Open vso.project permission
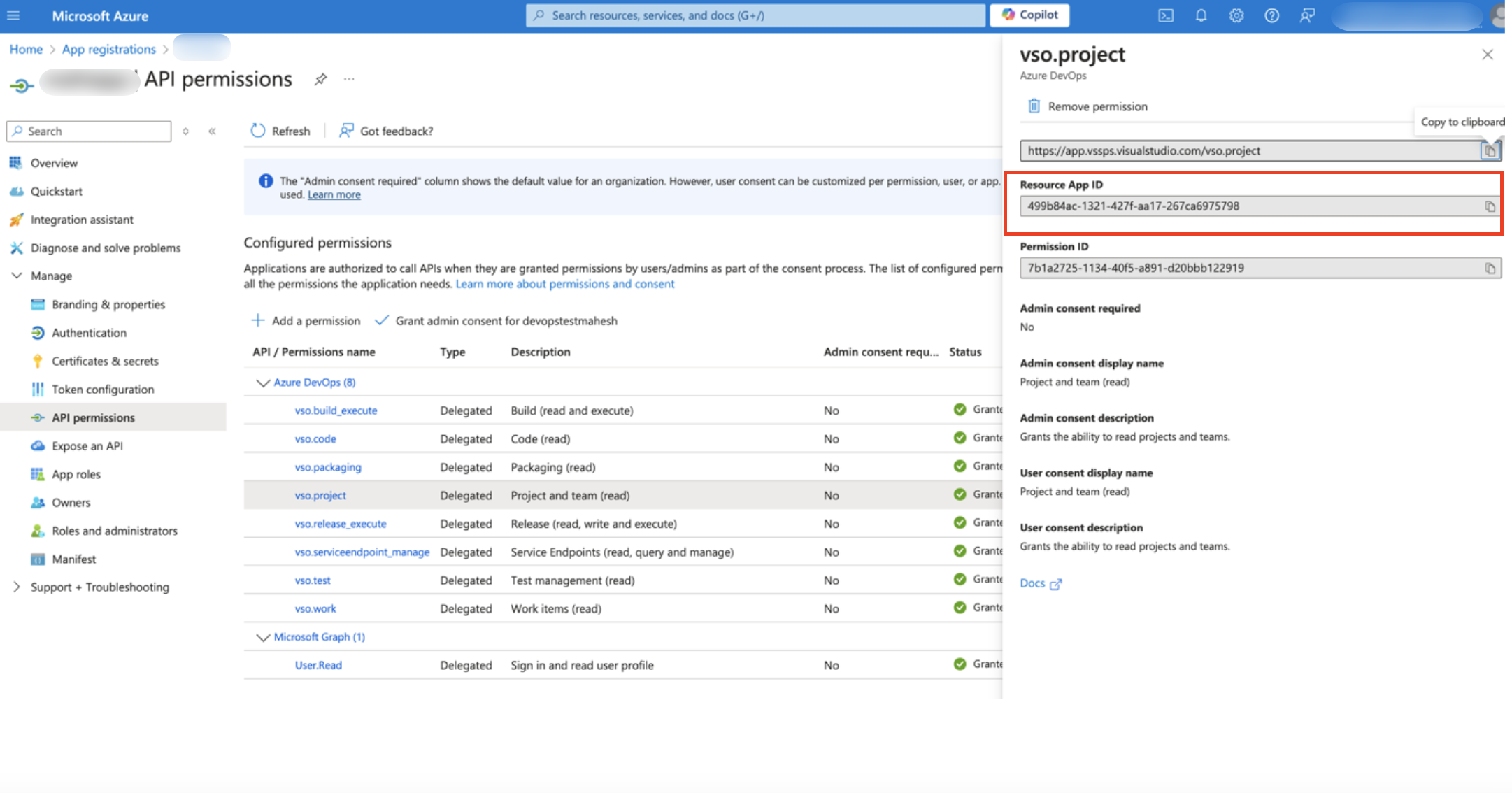Screen dimensions: 1512x793 [x=320, y=495]
